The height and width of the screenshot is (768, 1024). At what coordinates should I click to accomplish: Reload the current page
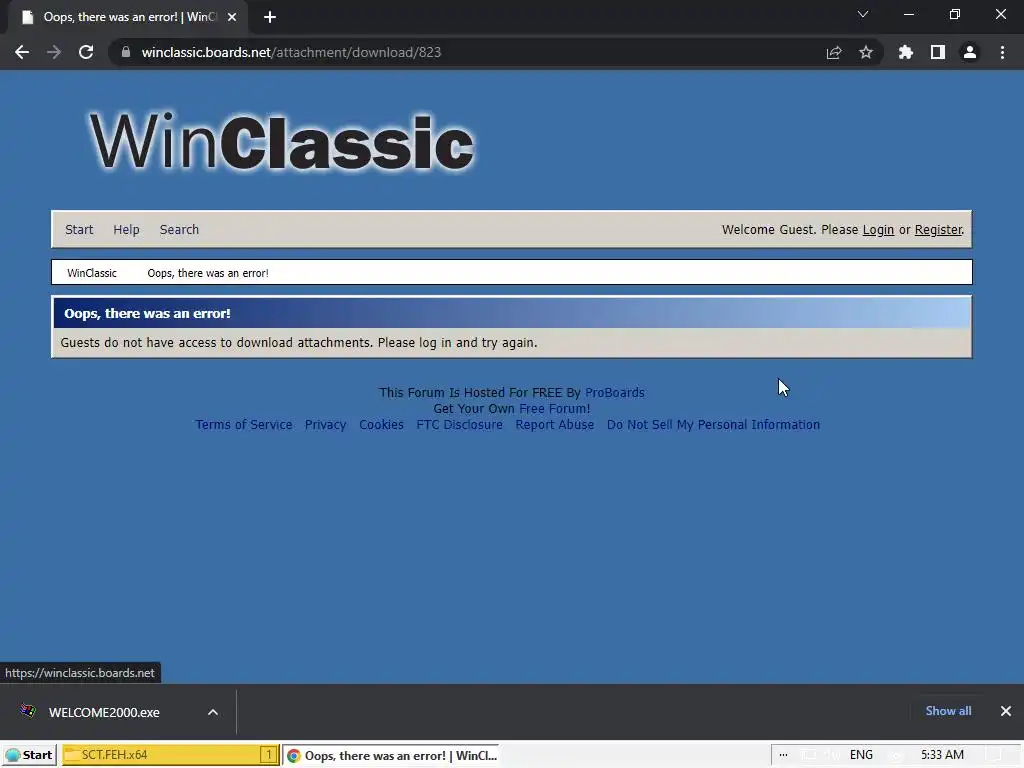click(x=86, y=52)
